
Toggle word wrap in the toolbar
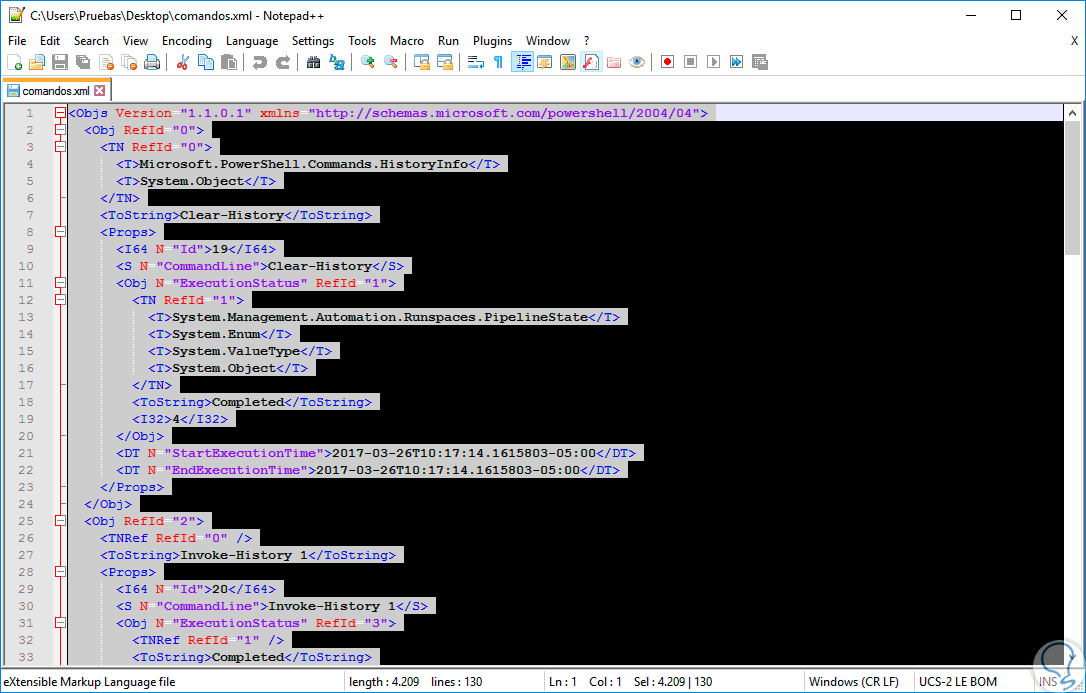[475, 62]
